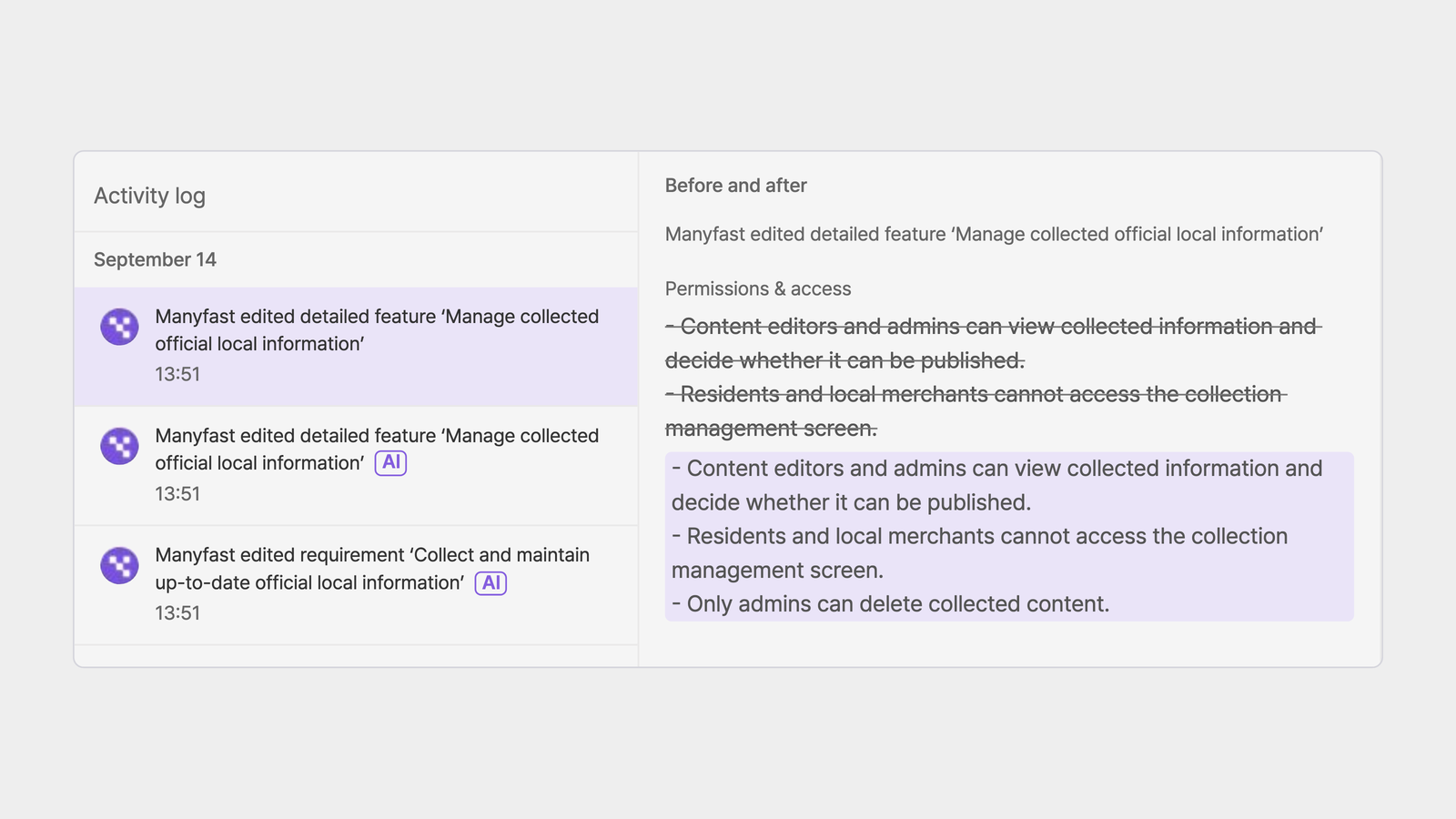
Task: Select the highlighted 'Manage collected official local information' entry
Action: point(356,347)
